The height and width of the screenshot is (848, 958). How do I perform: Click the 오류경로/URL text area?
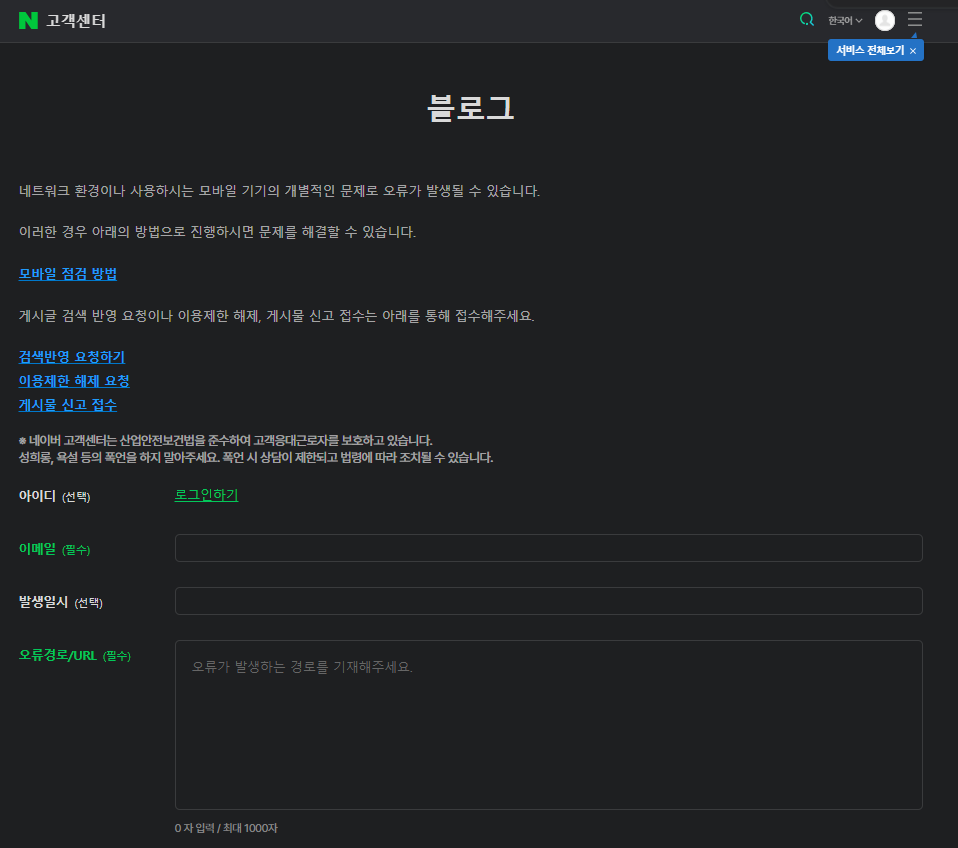click(x=548, y=725)
